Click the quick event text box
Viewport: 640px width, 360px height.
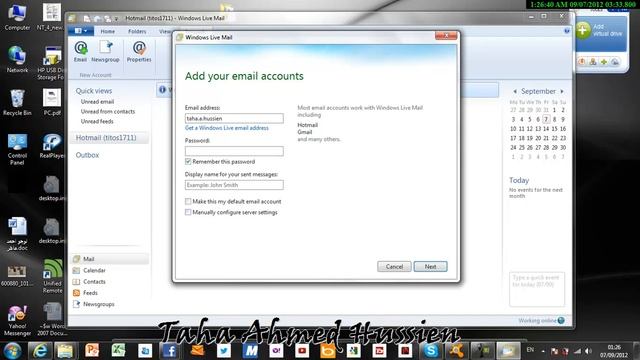[x=537, y=289]
